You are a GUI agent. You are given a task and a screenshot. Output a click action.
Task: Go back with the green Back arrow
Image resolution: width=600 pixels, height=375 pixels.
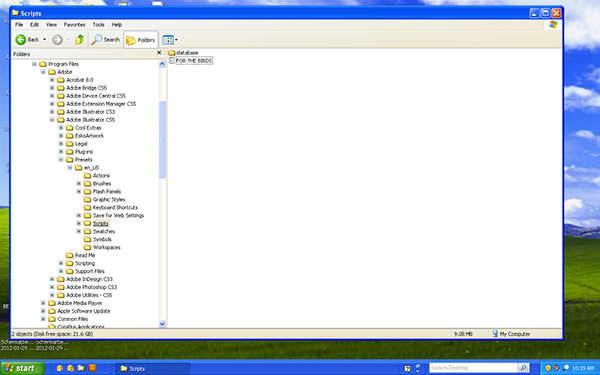pyautogui.click(x=21, y=39)
